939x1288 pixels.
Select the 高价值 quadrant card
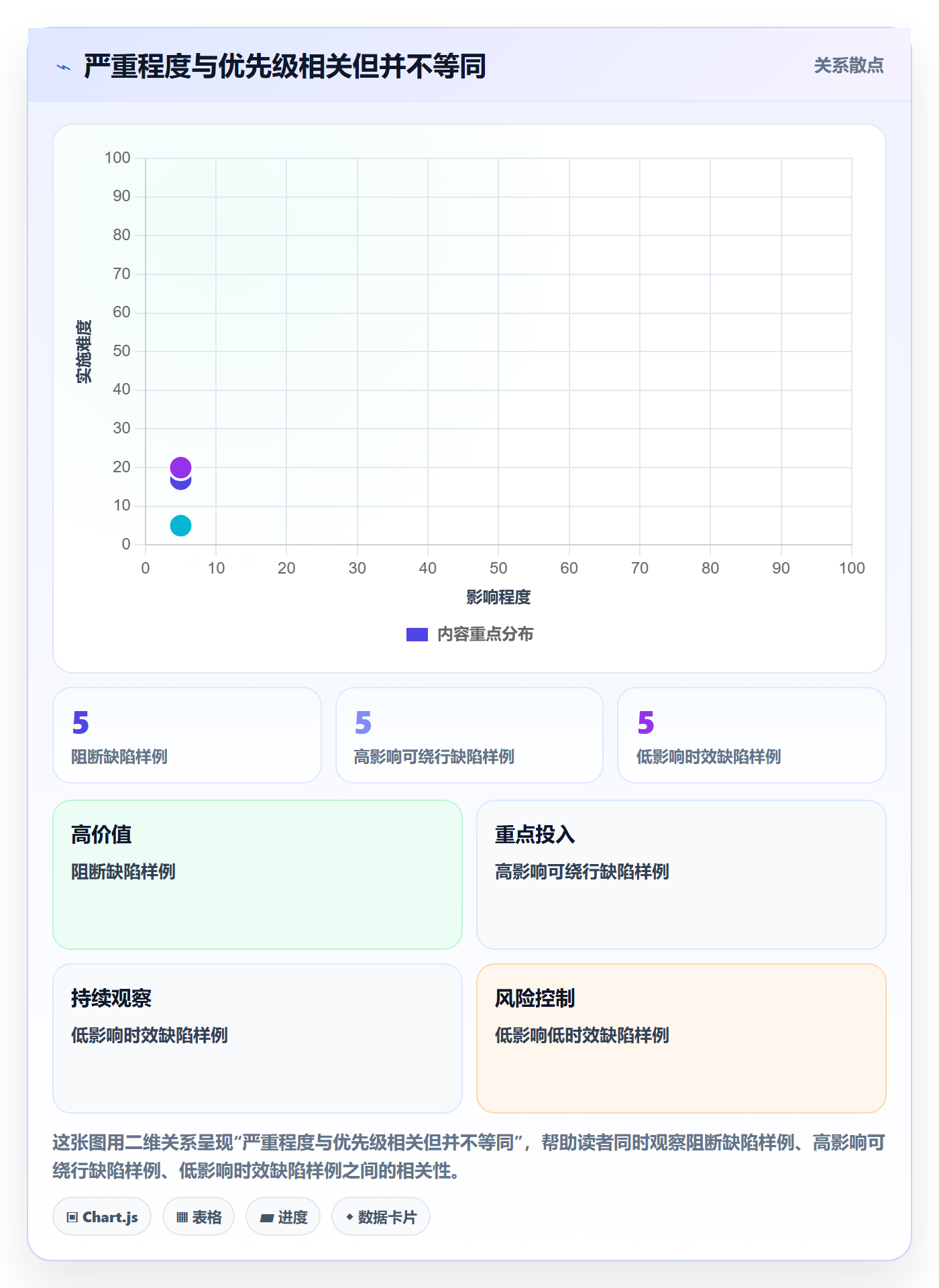click(258, 875)
